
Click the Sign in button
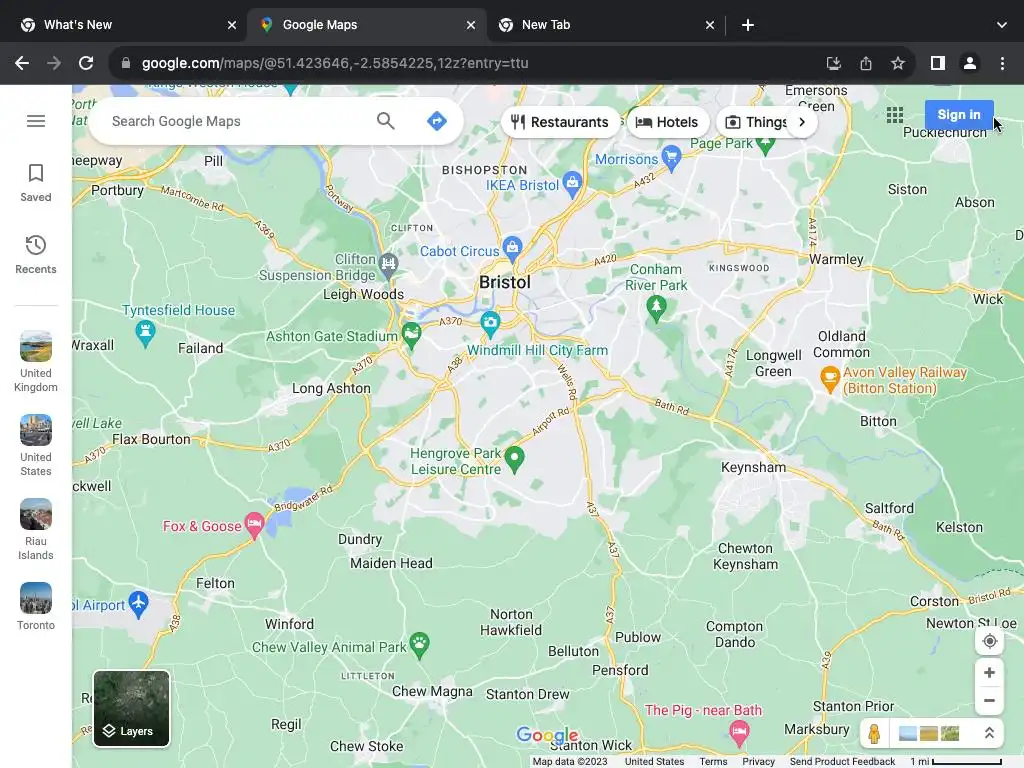coord(959,115)
